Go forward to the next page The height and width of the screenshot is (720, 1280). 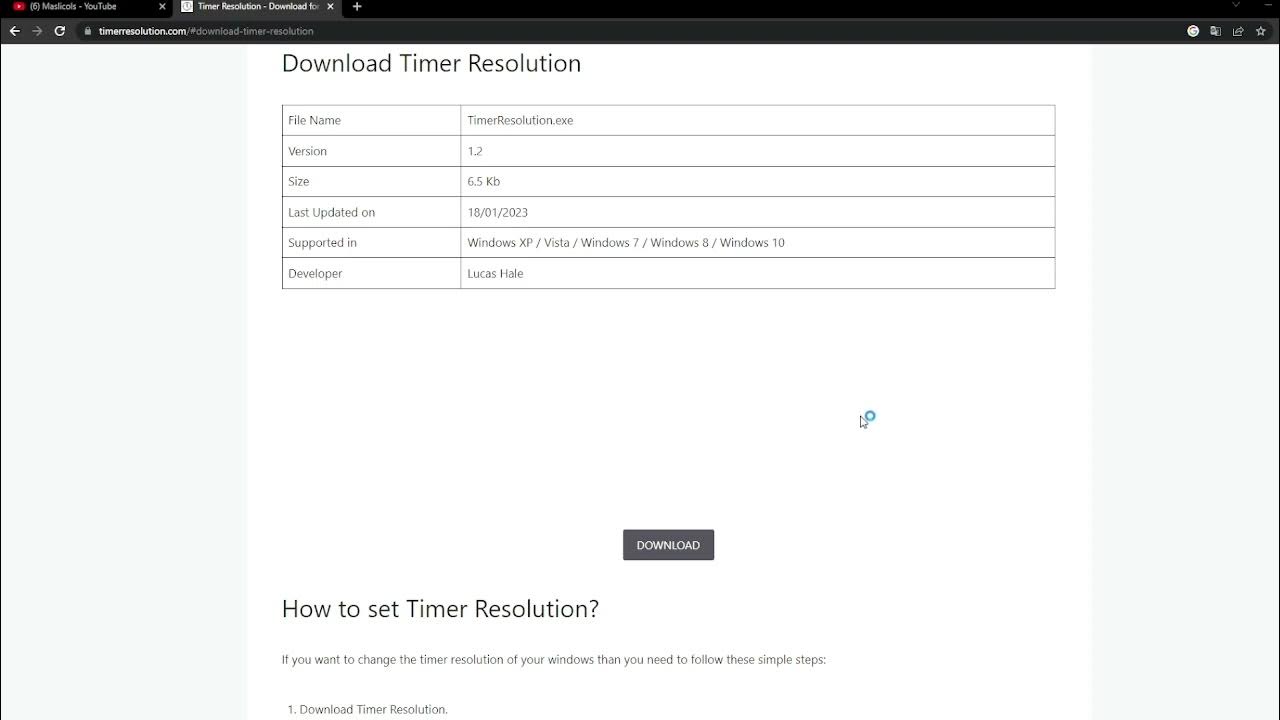(37, 31)
